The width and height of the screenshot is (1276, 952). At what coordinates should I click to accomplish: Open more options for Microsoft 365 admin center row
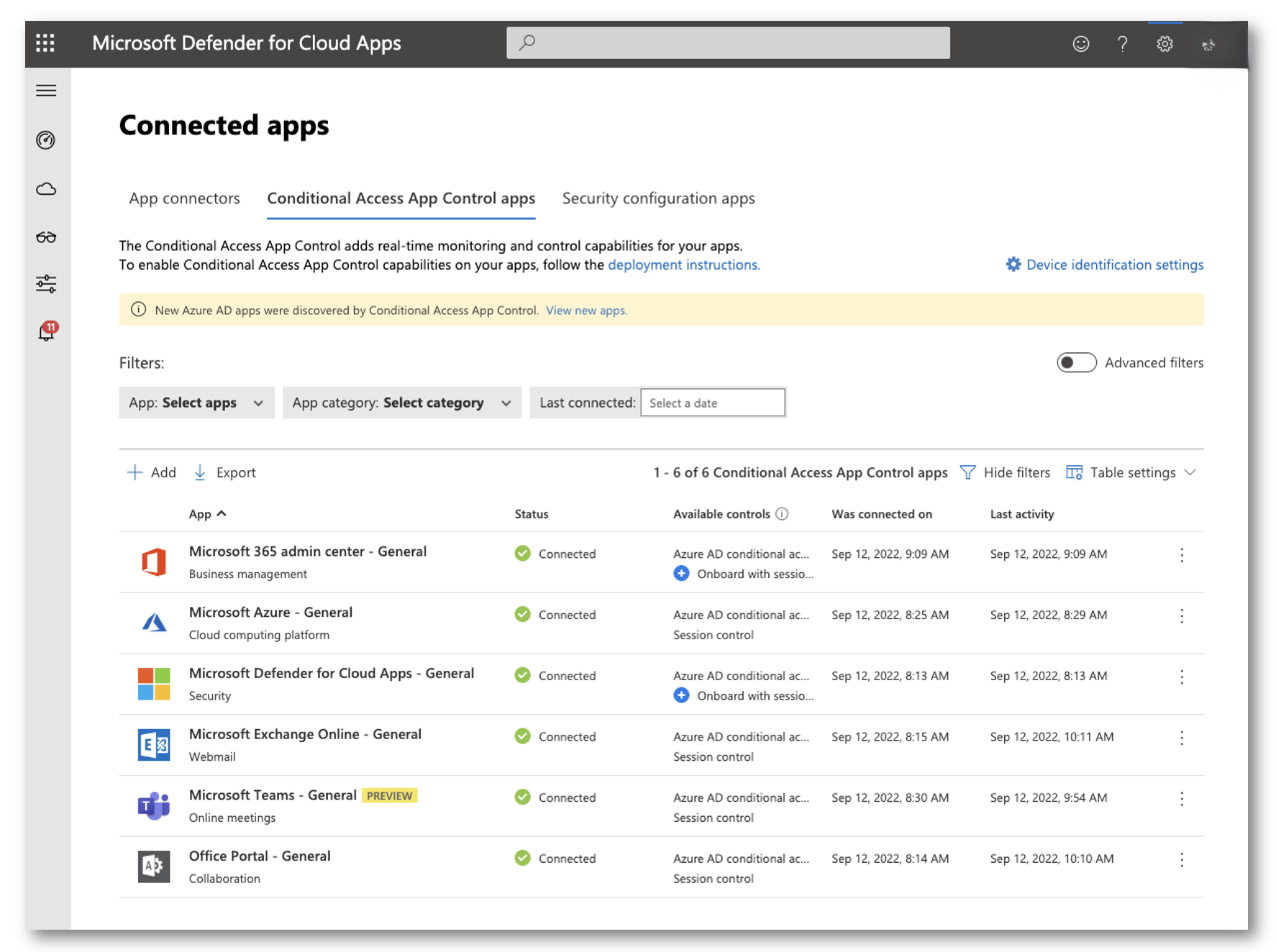tap(1182, 554)
